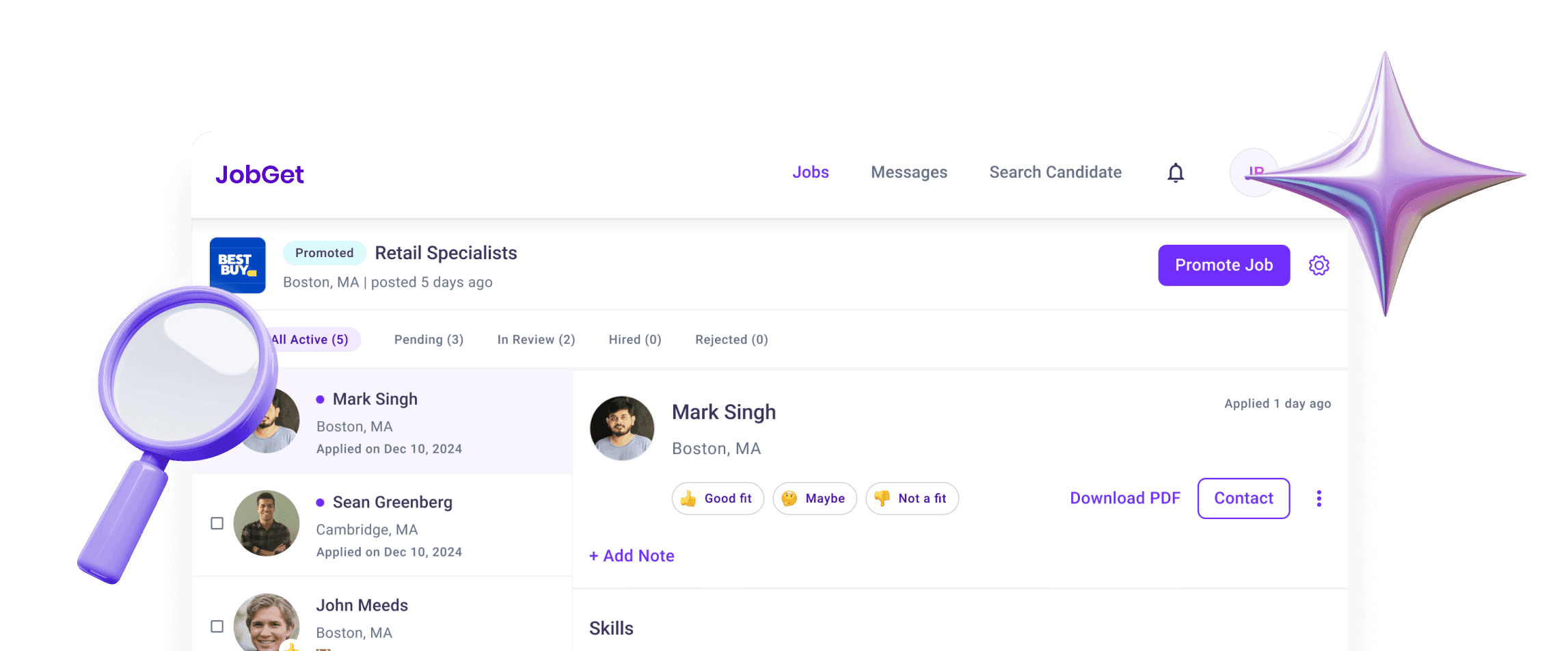Mark Mark Singh as Not a fit
The image size is (1568, 651).
(x=912, y=498)
